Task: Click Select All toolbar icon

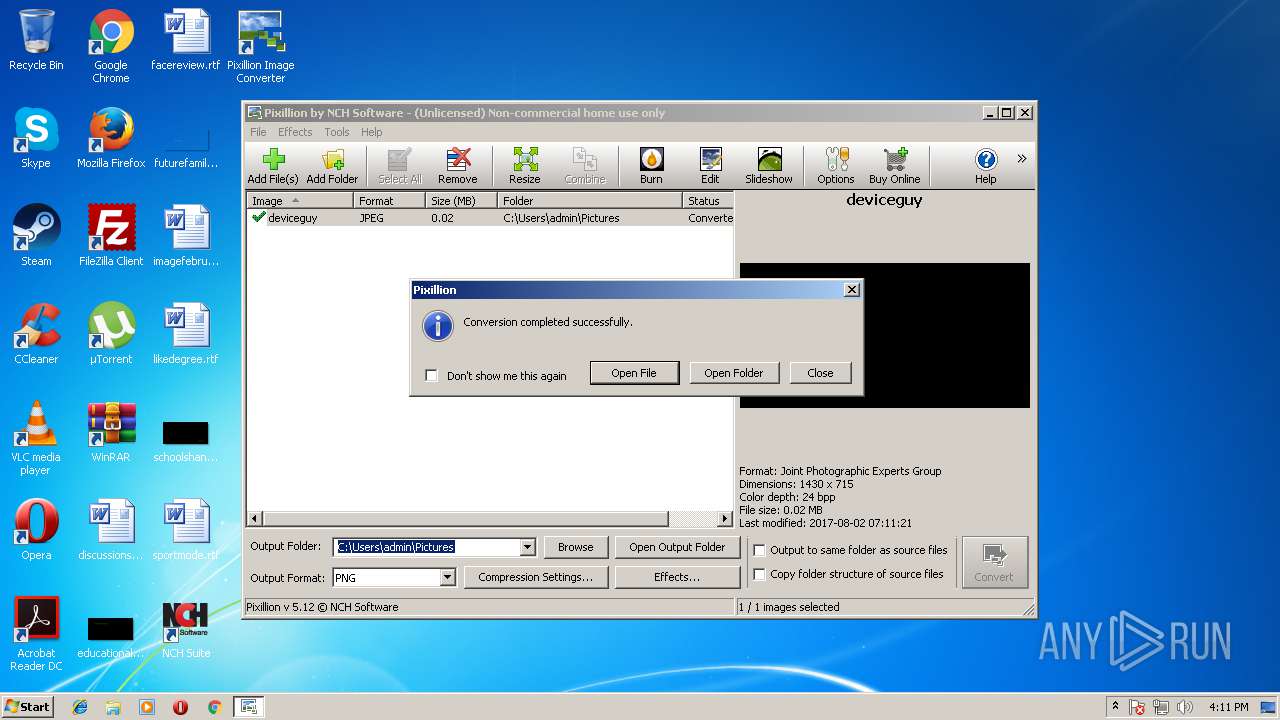Action: point(399,166)
